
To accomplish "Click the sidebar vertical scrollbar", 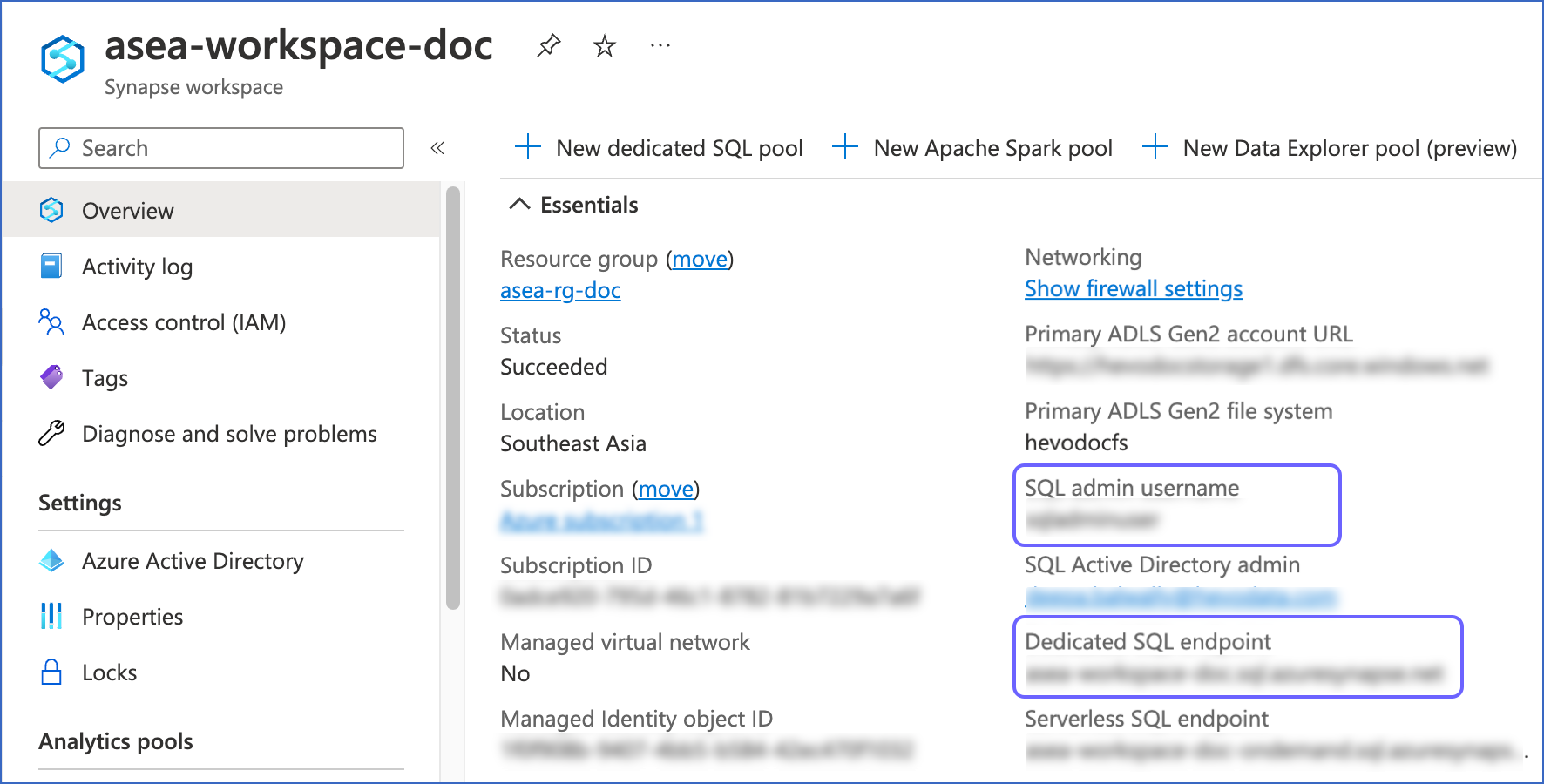I will (x=452, y=398).
